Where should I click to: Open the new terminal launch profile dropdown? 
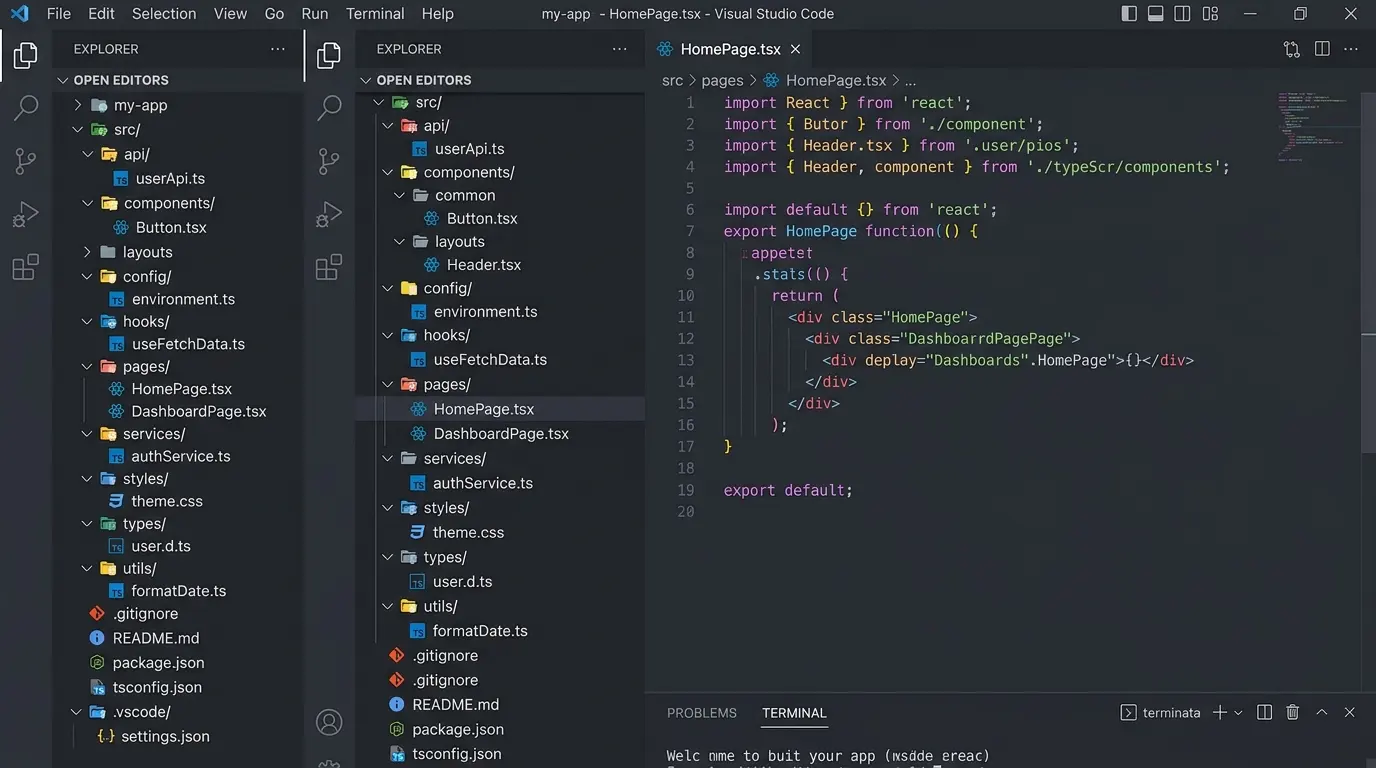pos(1238,713)
